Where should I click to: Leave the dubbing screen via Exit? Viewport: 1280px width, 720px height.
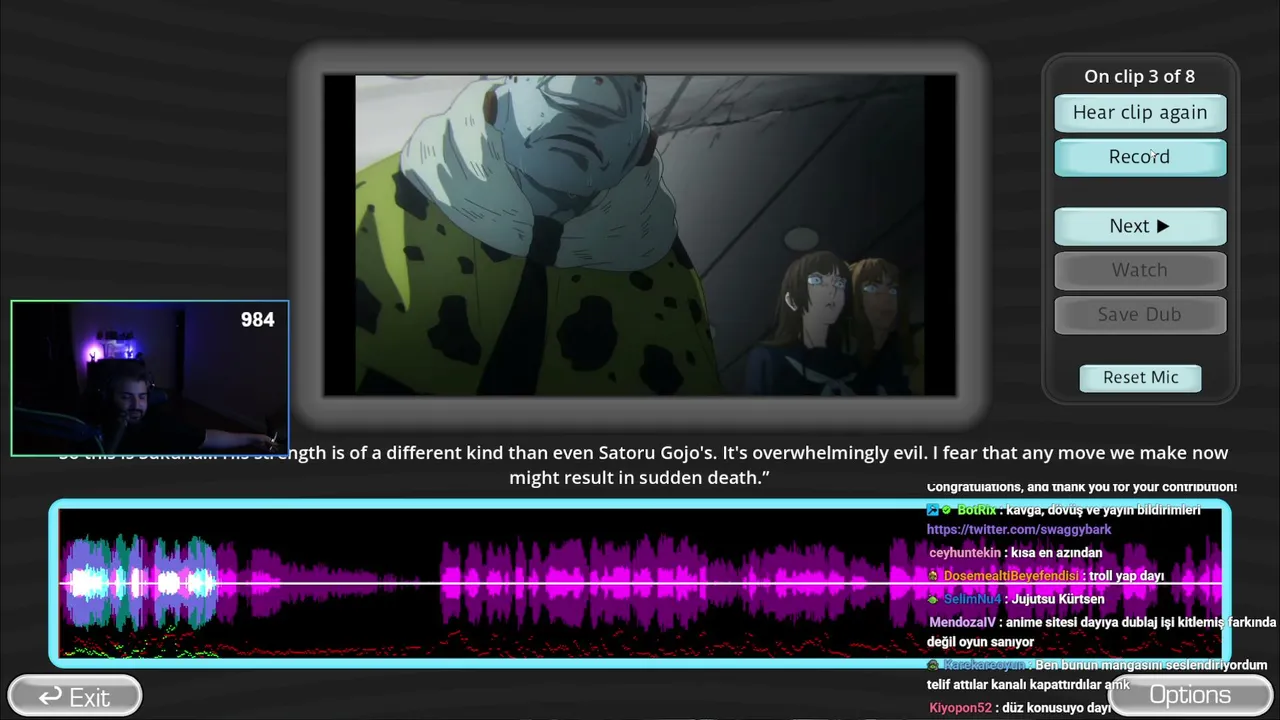pyautogui.click(x=75, y=696)
